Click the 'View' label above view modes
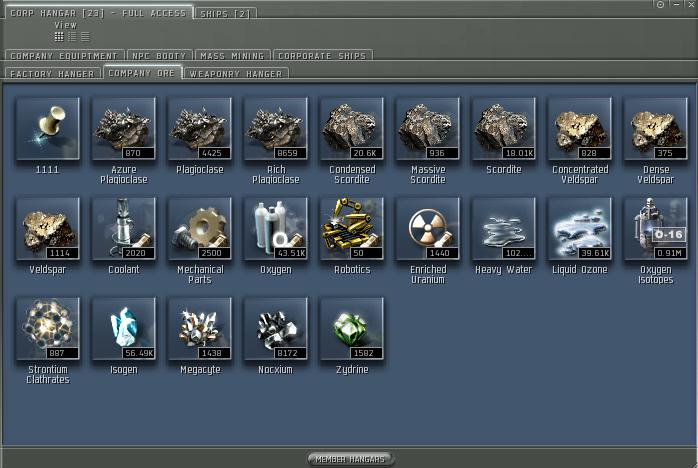 (x=66, y=25)
